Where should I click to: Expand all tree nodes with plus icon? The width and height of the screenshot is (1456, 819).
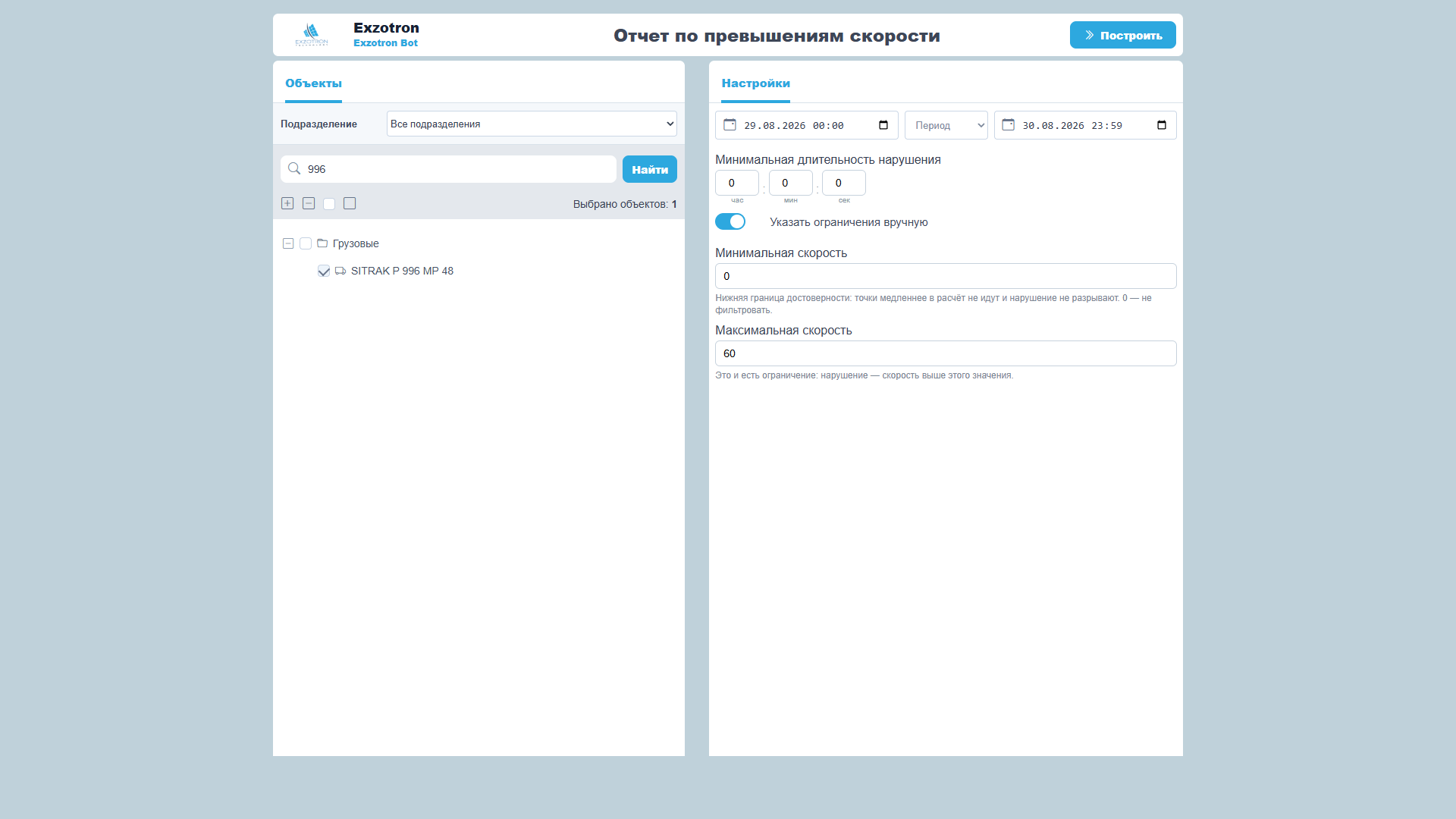287,203
